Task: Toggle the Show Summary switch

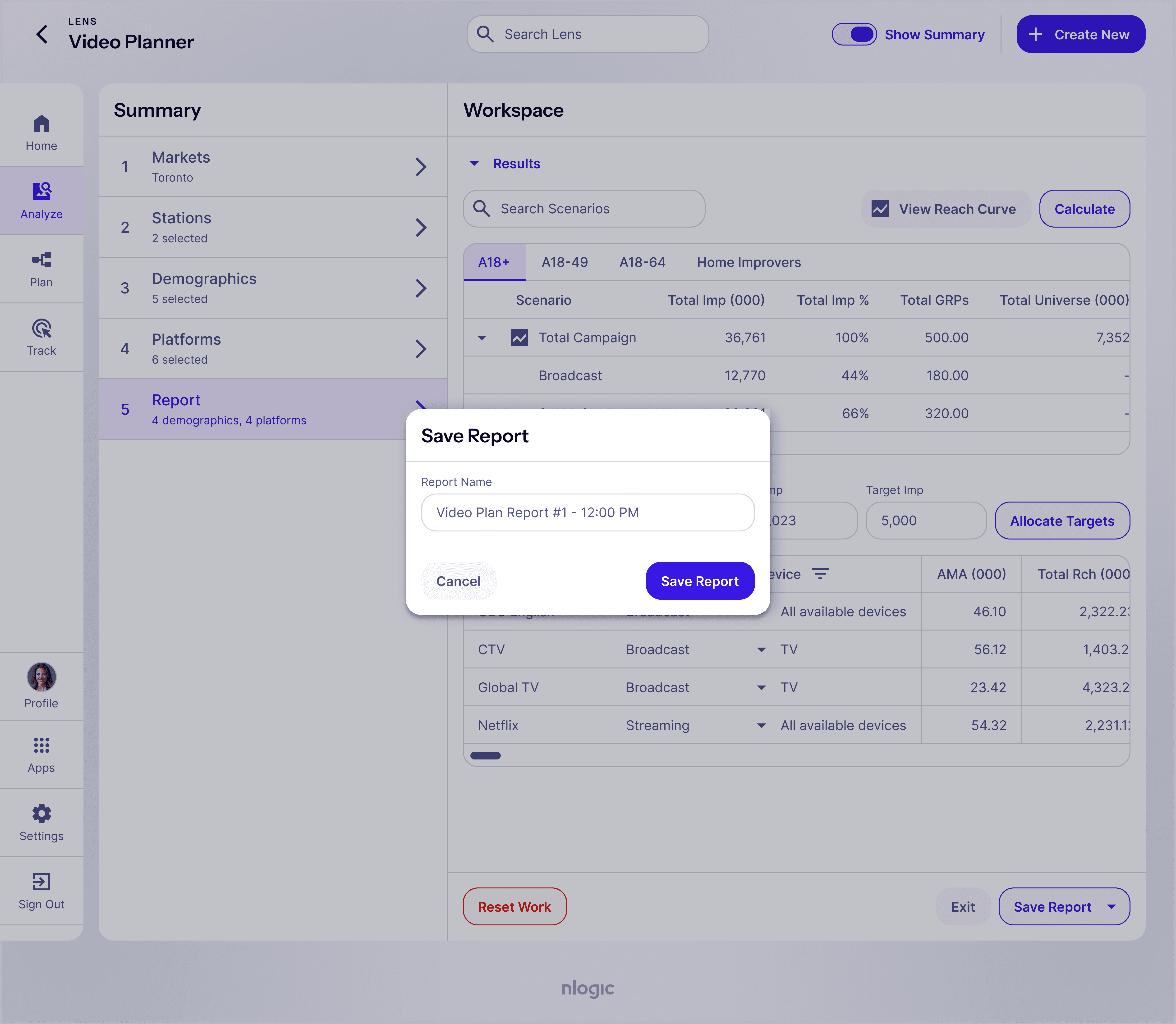Action: (854, 34)
